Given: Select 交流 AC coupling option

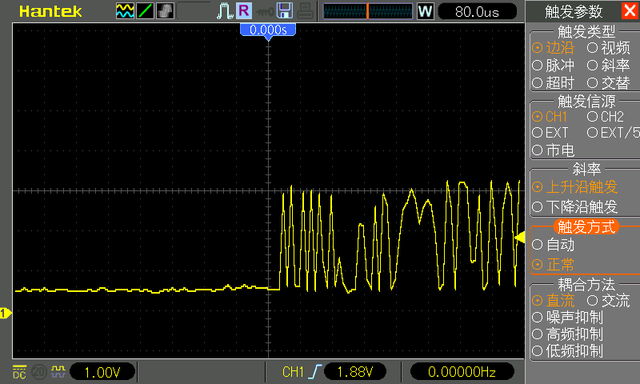Looking at the screenshot, I should click(609, 301).
